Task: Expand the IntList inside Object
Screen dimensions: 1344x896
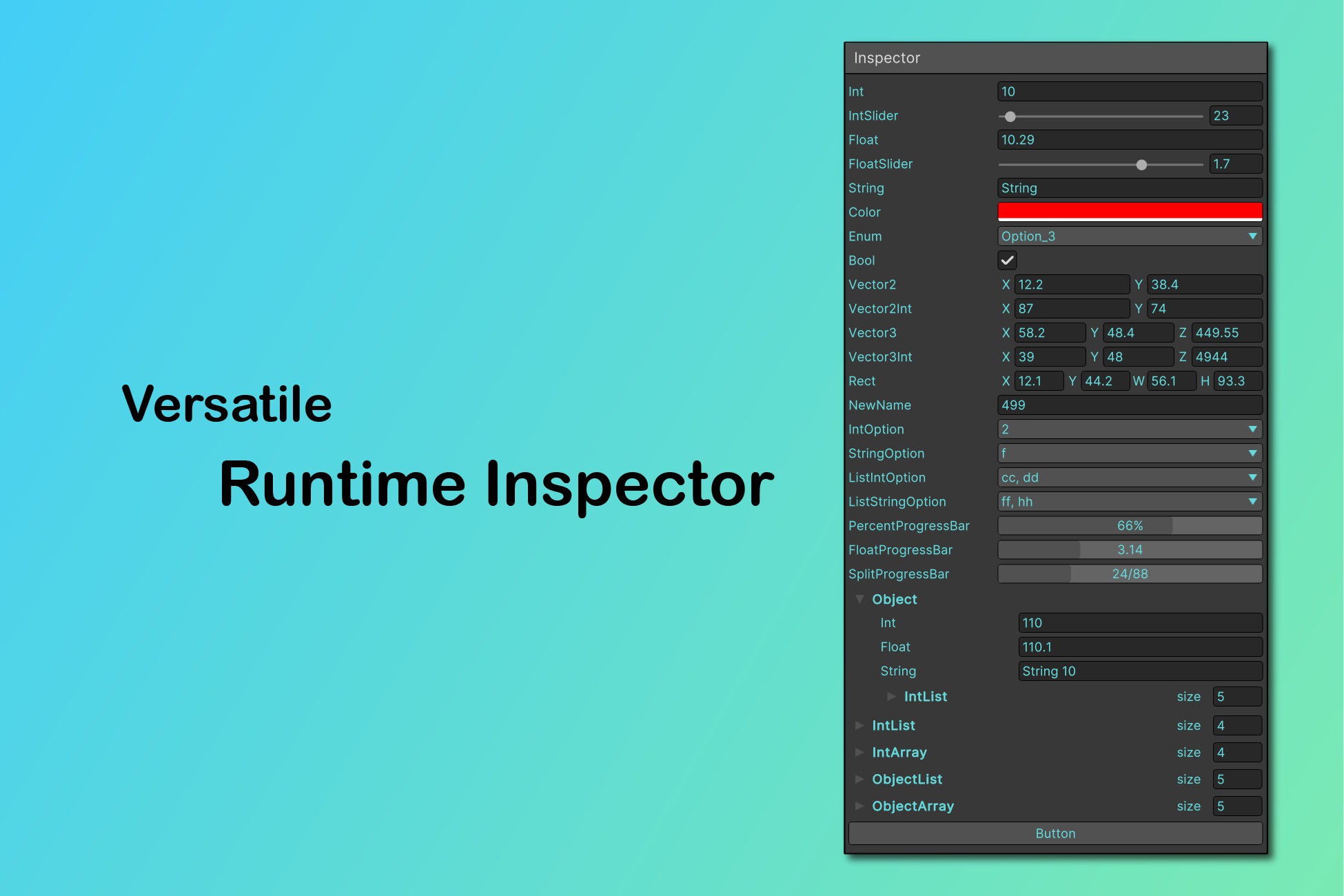Action: pos(892,696)
